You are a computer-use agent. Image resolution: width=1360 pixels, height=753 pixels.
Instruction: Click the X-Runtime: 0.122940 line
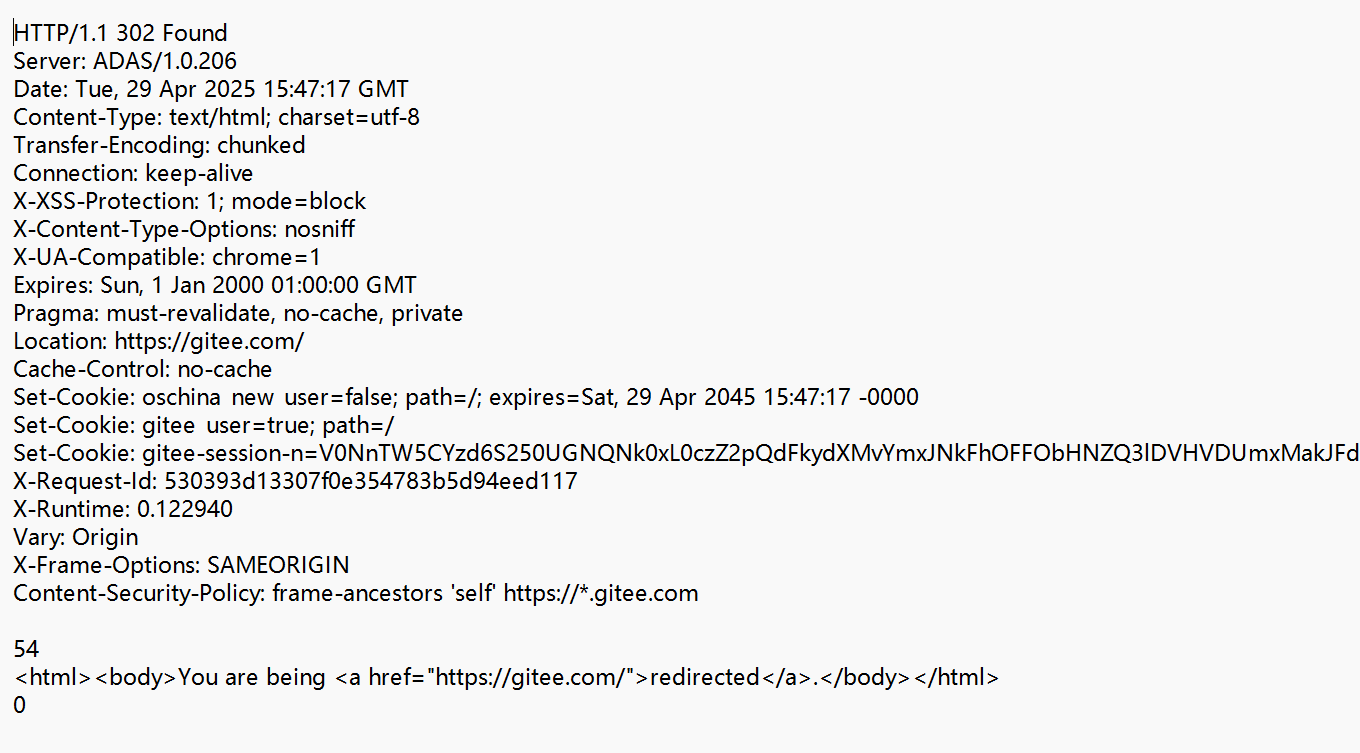123,509
